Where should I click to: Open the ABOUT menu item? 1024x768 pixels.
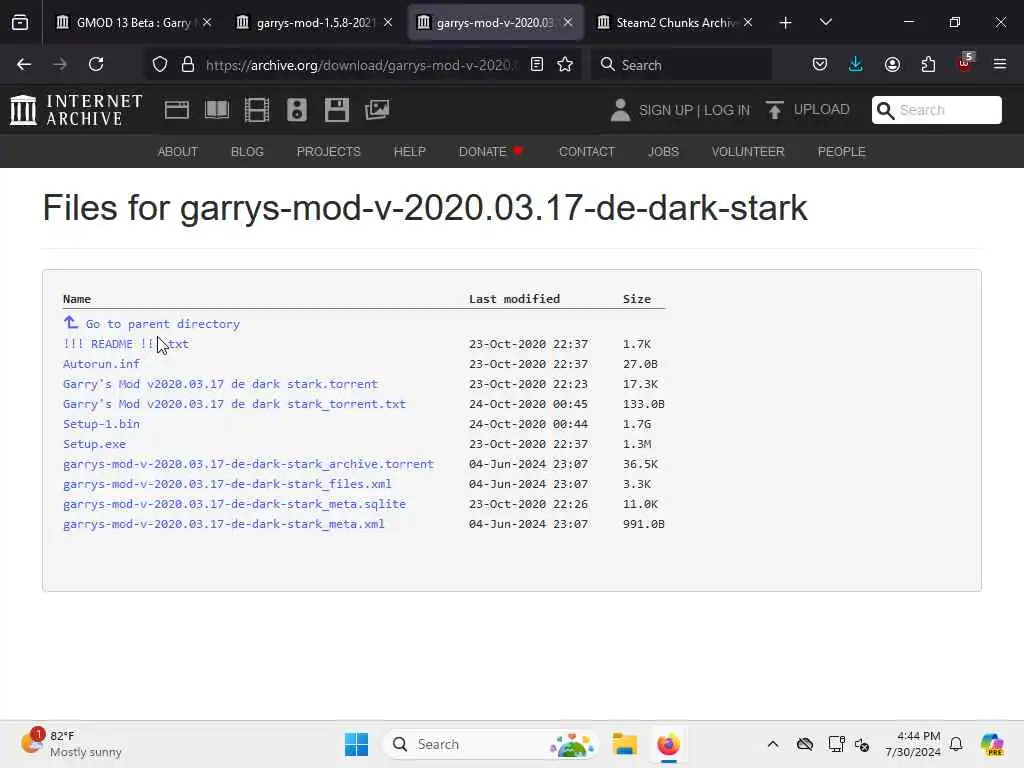click(178, 152)
